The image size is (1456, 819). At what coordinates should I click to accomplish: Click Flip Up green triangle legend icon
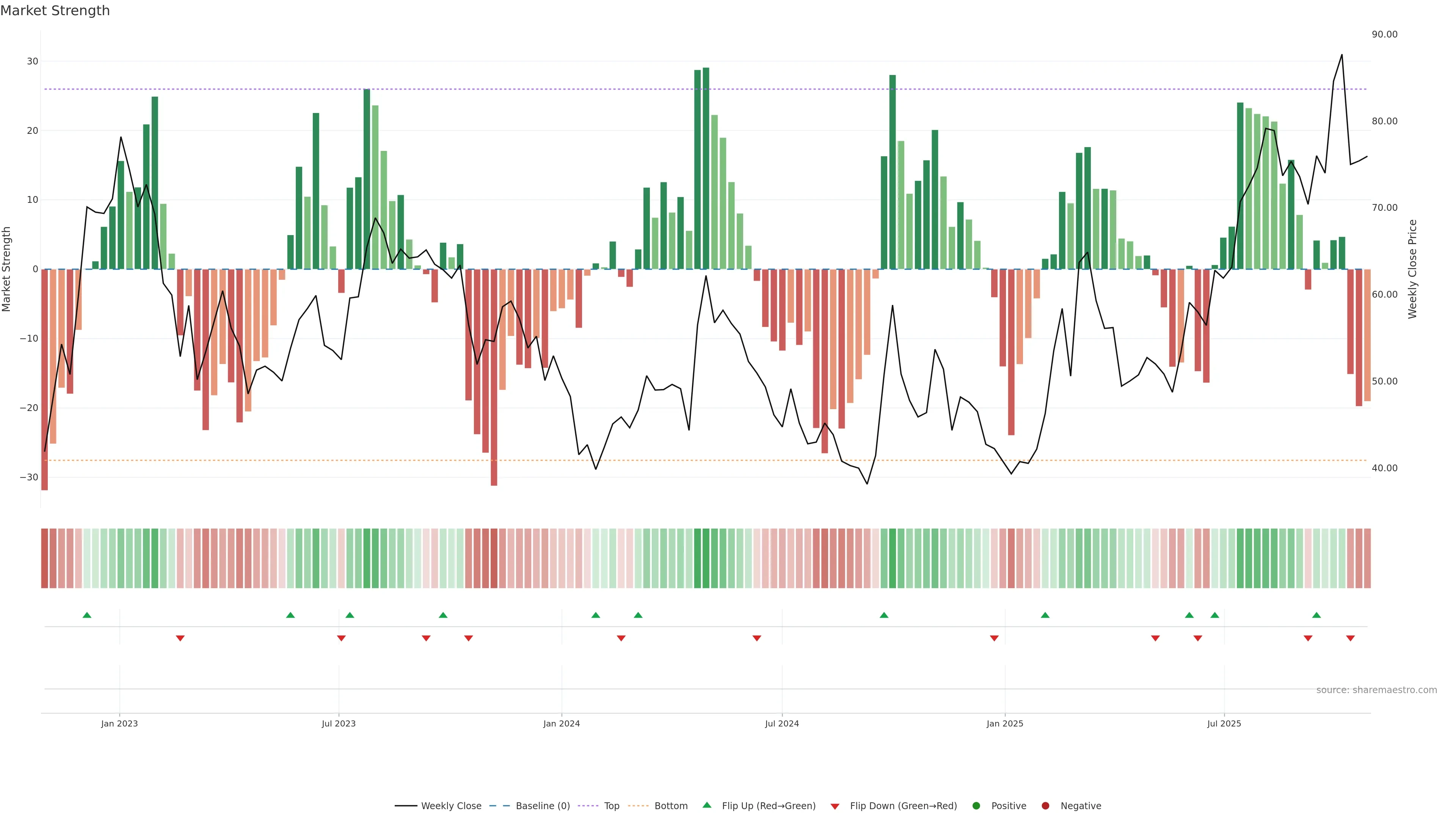(x=706, y=805)
